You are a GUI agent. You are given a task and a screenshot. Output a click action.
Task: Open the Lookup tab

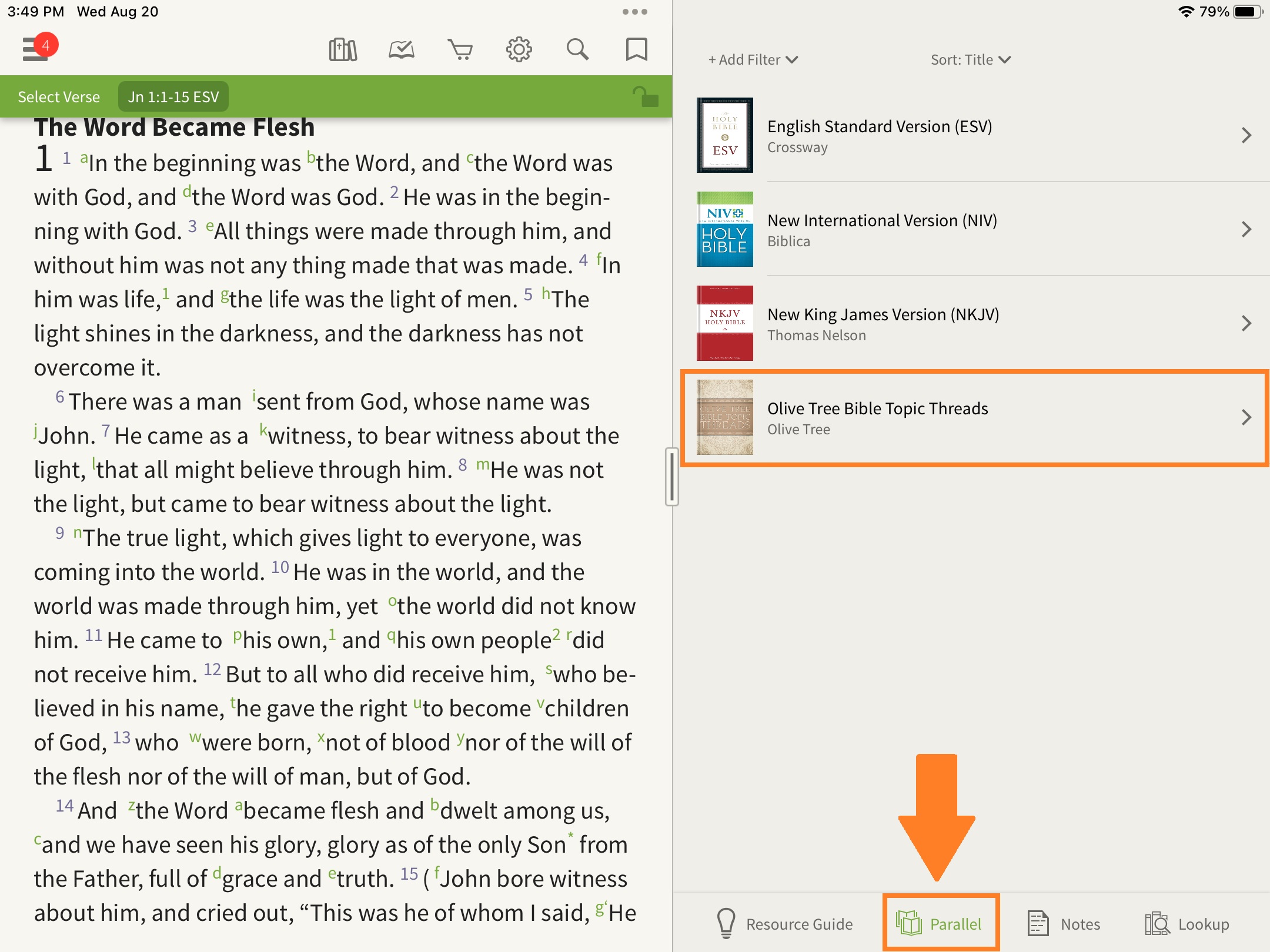1188,924
